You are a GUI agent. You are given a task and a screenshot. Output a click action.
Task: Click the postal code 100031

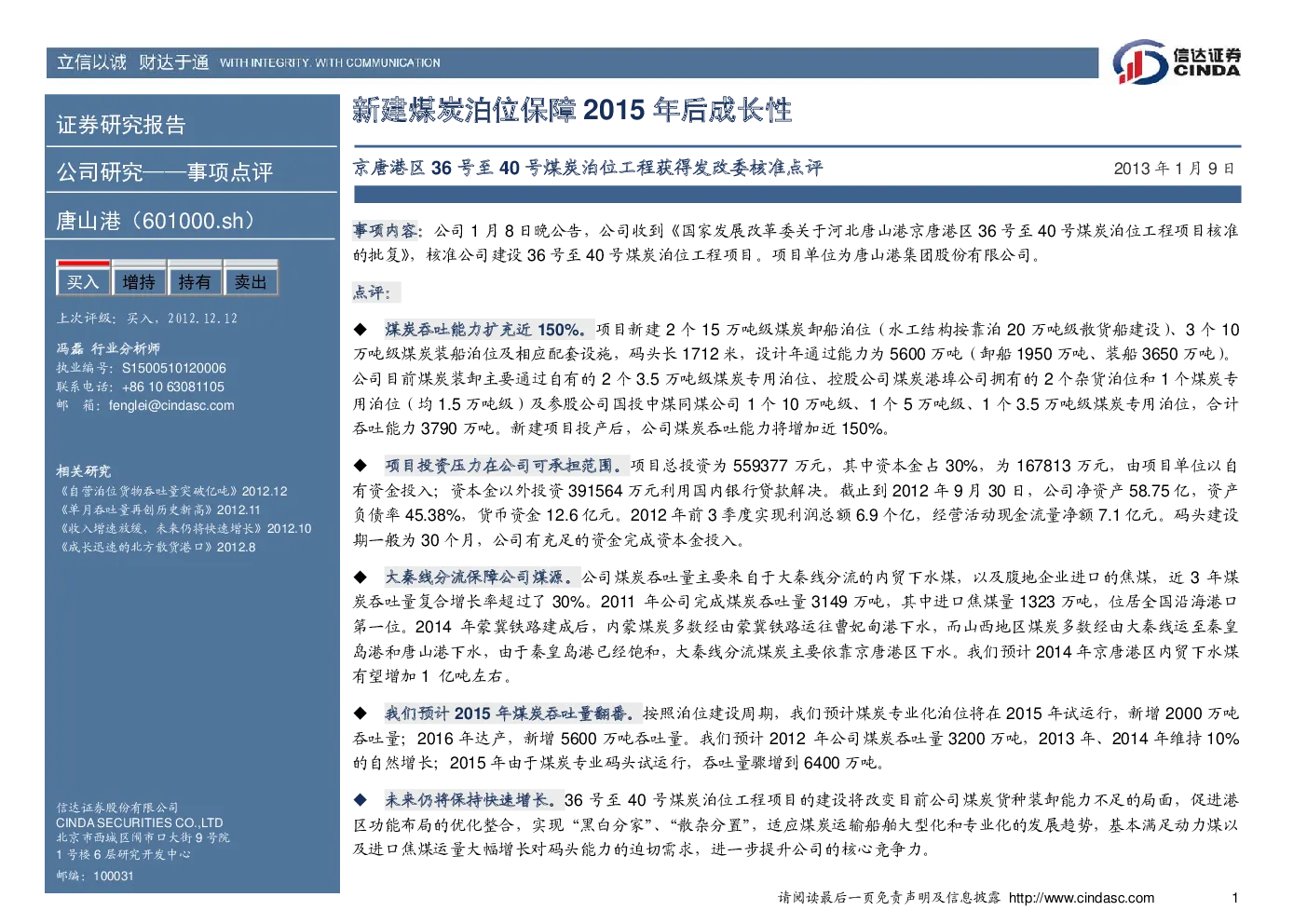pyautogui.click(x=114, y=876)
